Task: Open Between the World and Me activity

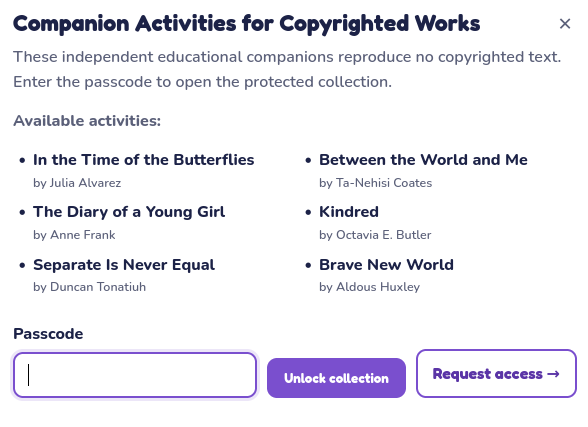Action: [x=423, y=160]
